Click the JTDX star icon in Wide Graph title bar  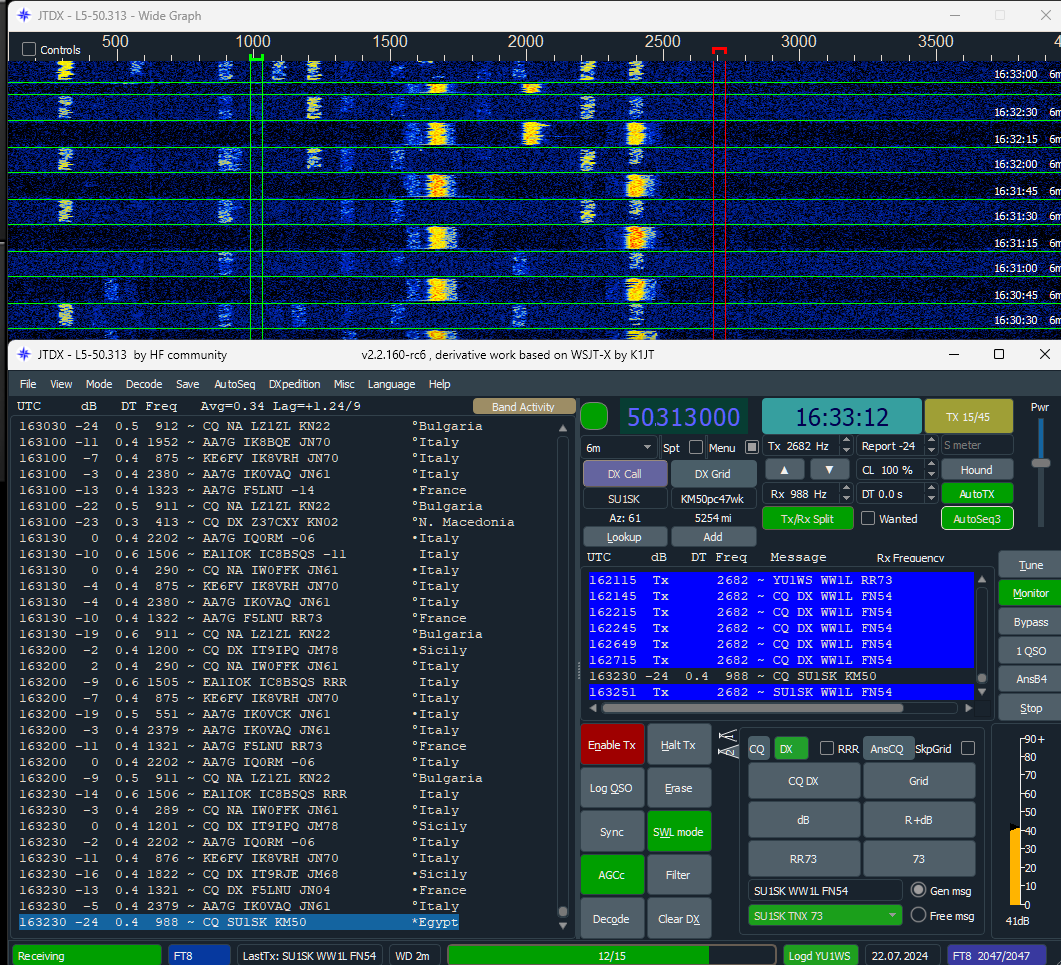24,15
